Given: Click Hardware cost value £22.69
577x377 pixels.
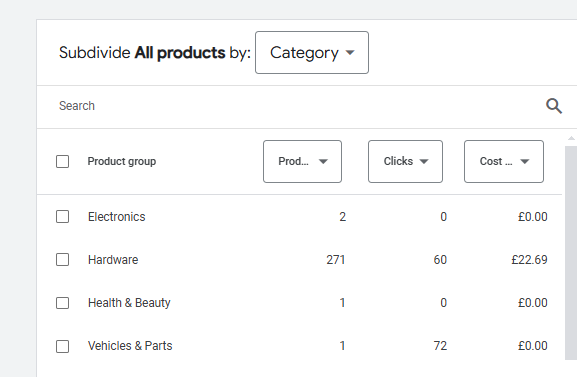Looking at the screenshot, I should [x=529, y=260].
